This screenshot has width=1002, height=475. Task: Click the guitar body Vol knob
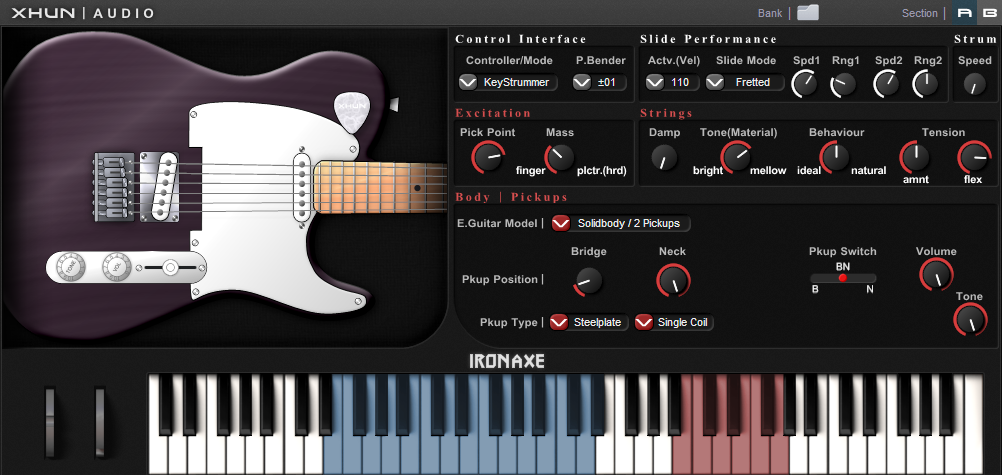coord(117,267)
